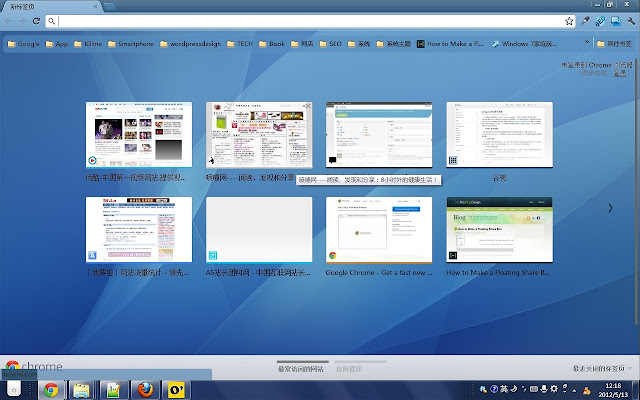Open the Google Chrome download page thumbnail

click(379, 229)
